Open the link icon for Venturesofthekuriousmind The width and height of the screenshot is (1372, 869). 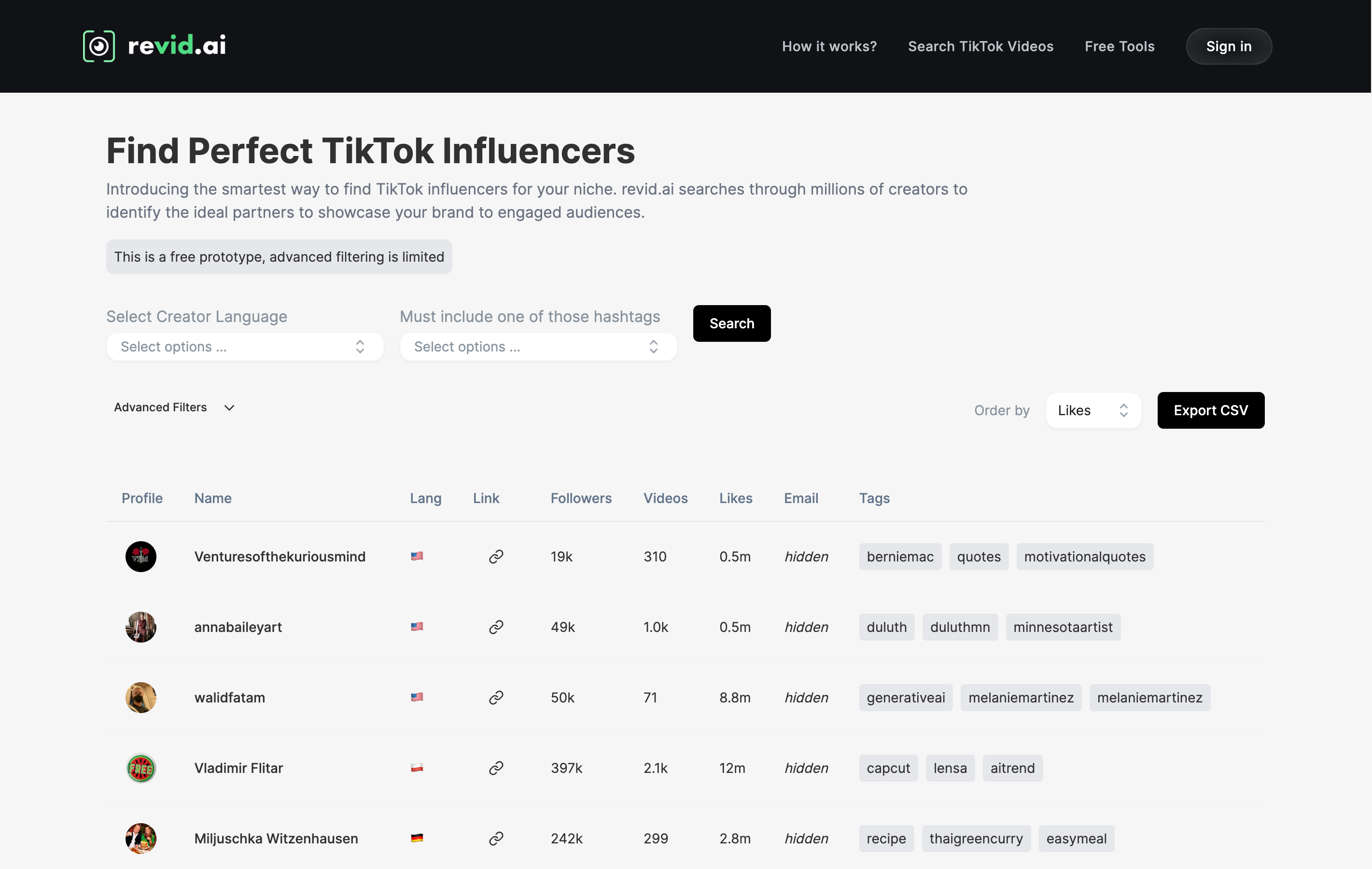pyautogui.click(x=496, y=556)
